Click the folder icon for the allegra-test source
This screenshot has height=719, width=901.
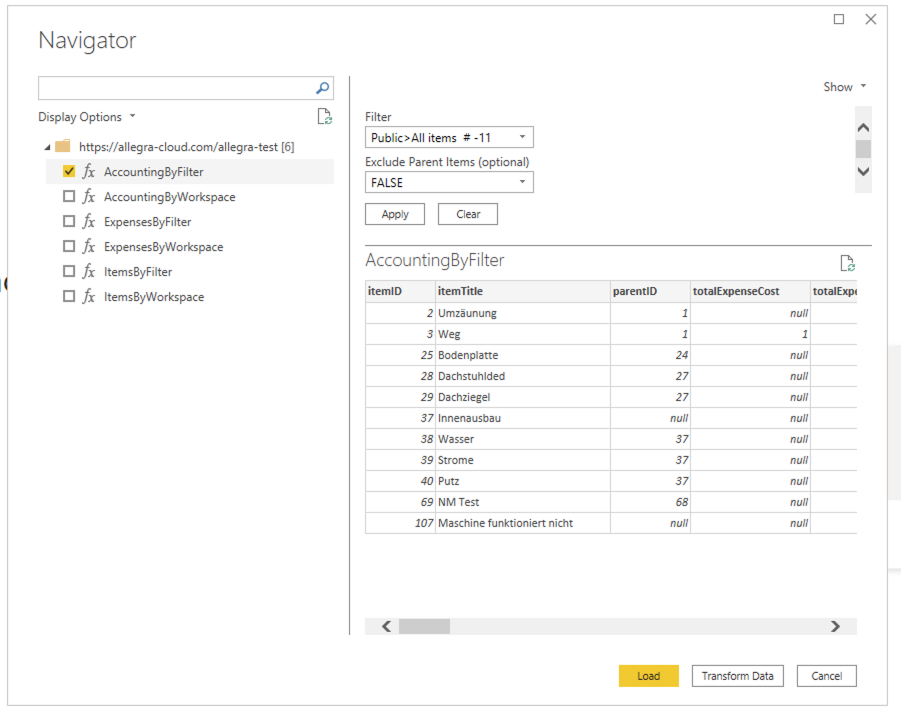(x=63, y=145)
